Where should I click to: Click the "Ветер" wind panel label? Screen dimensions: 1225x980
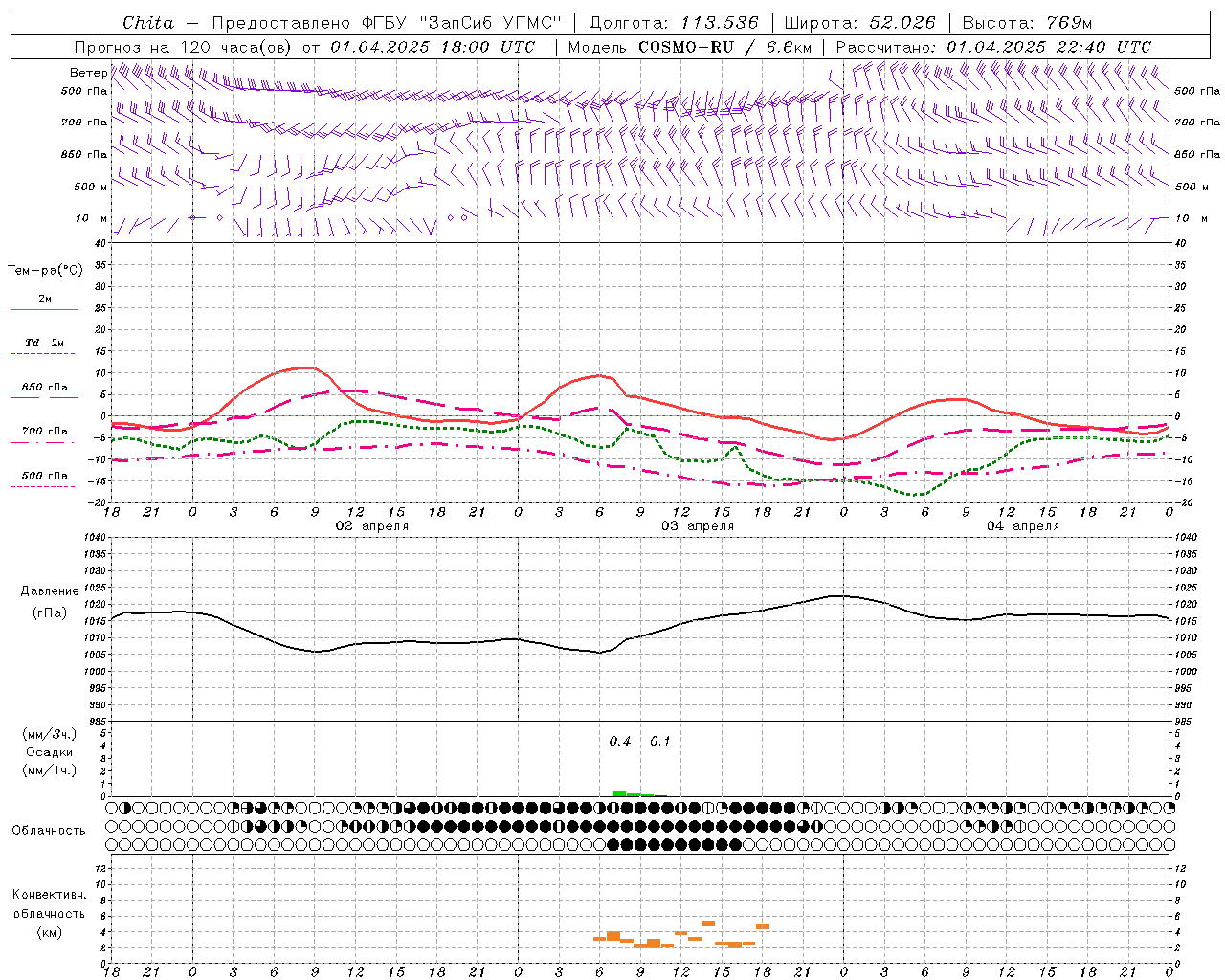click(88, 73)
